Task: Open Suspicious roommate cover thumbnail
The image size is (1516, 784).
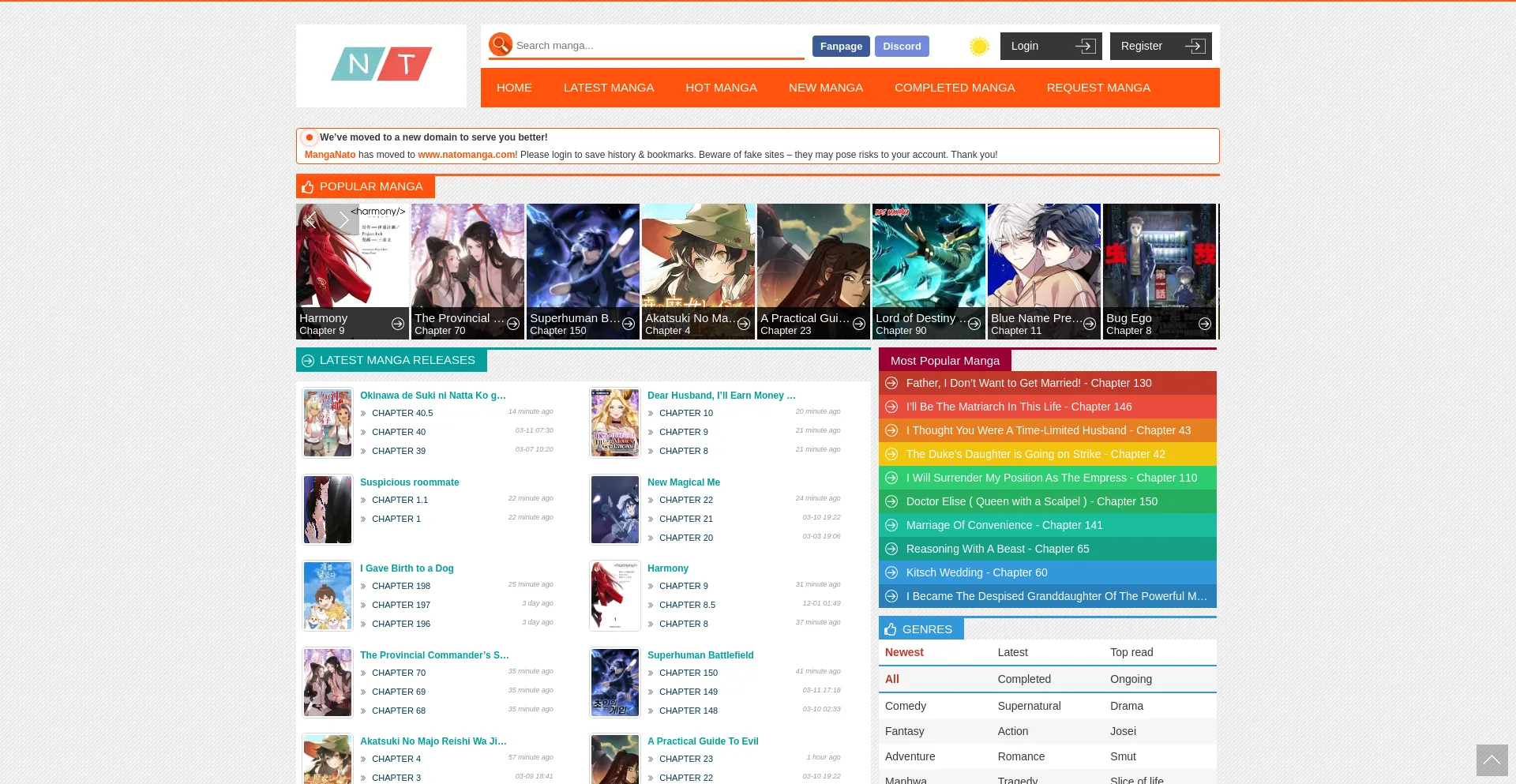Action: pyautogui.click(x=328, y=509)
